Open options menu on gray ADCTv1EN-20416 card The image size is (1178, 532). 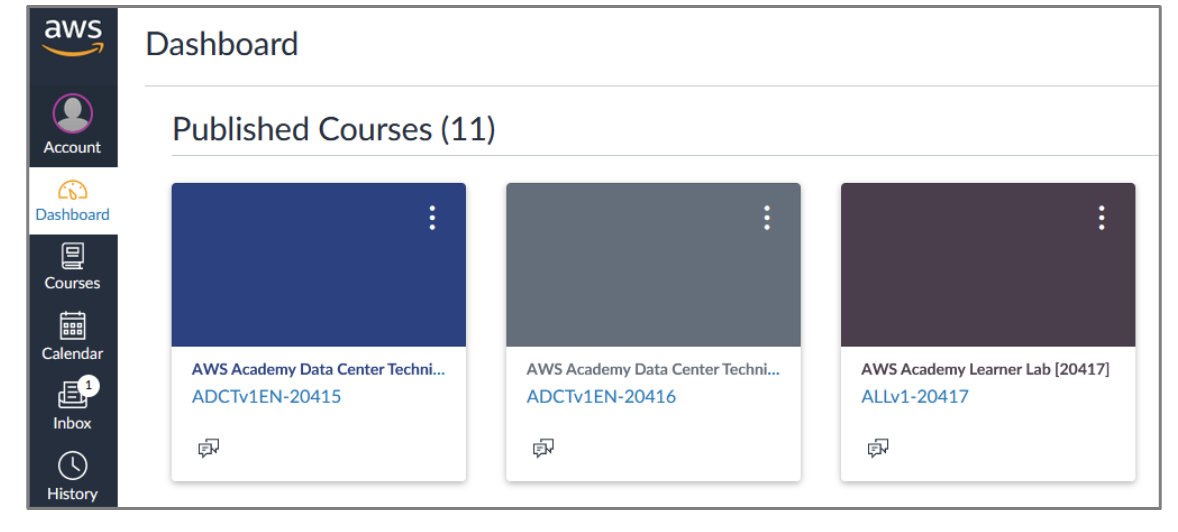767,218
